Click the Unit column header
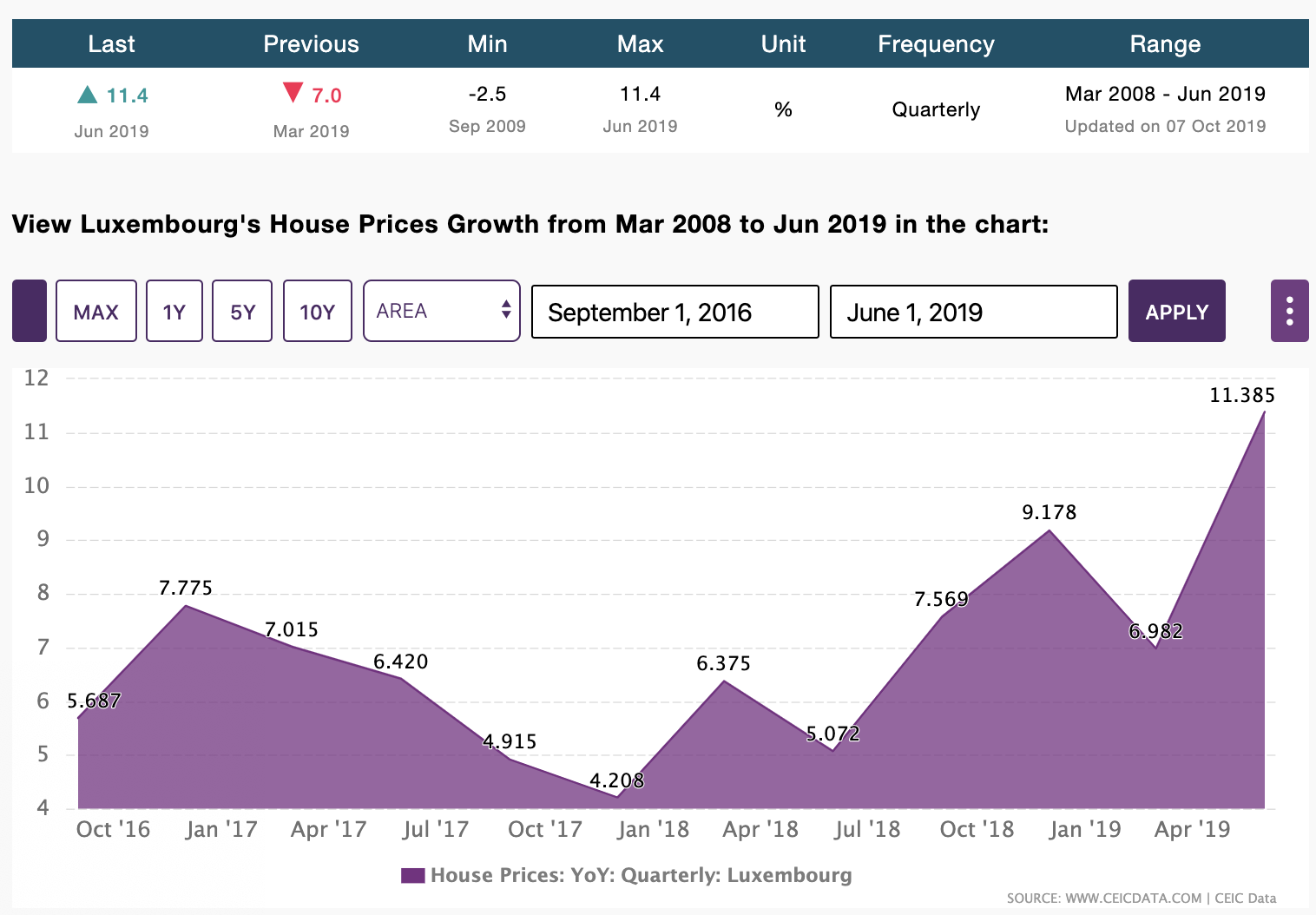Viewport: 1316px width, 915px height. [x=784, y=43]
